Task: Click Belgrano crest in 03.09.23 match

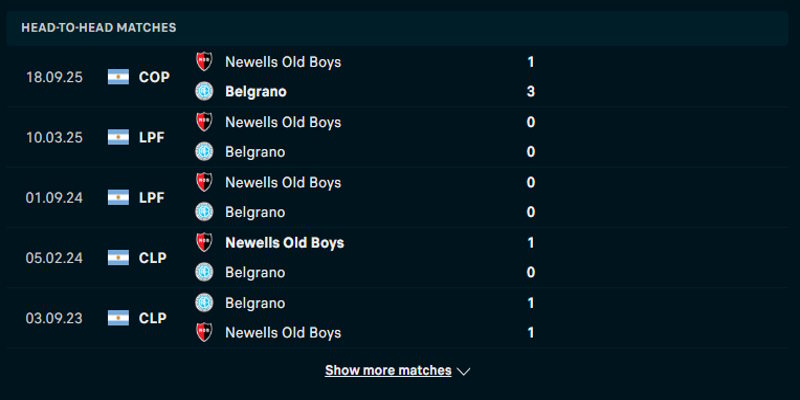Action: [x=204, y=302]
